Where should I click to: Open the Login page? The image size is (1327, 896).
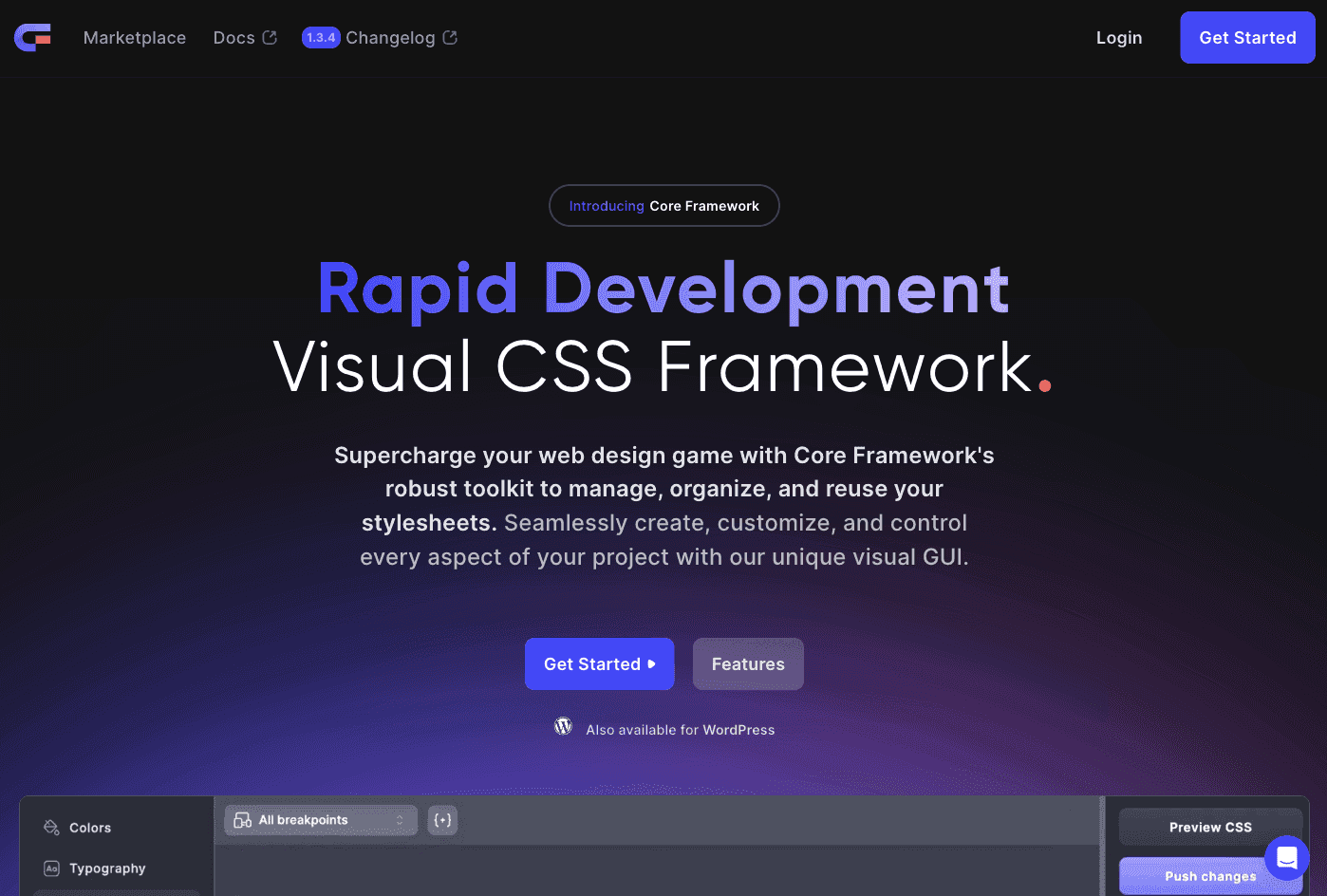[x=1119, y=38]
